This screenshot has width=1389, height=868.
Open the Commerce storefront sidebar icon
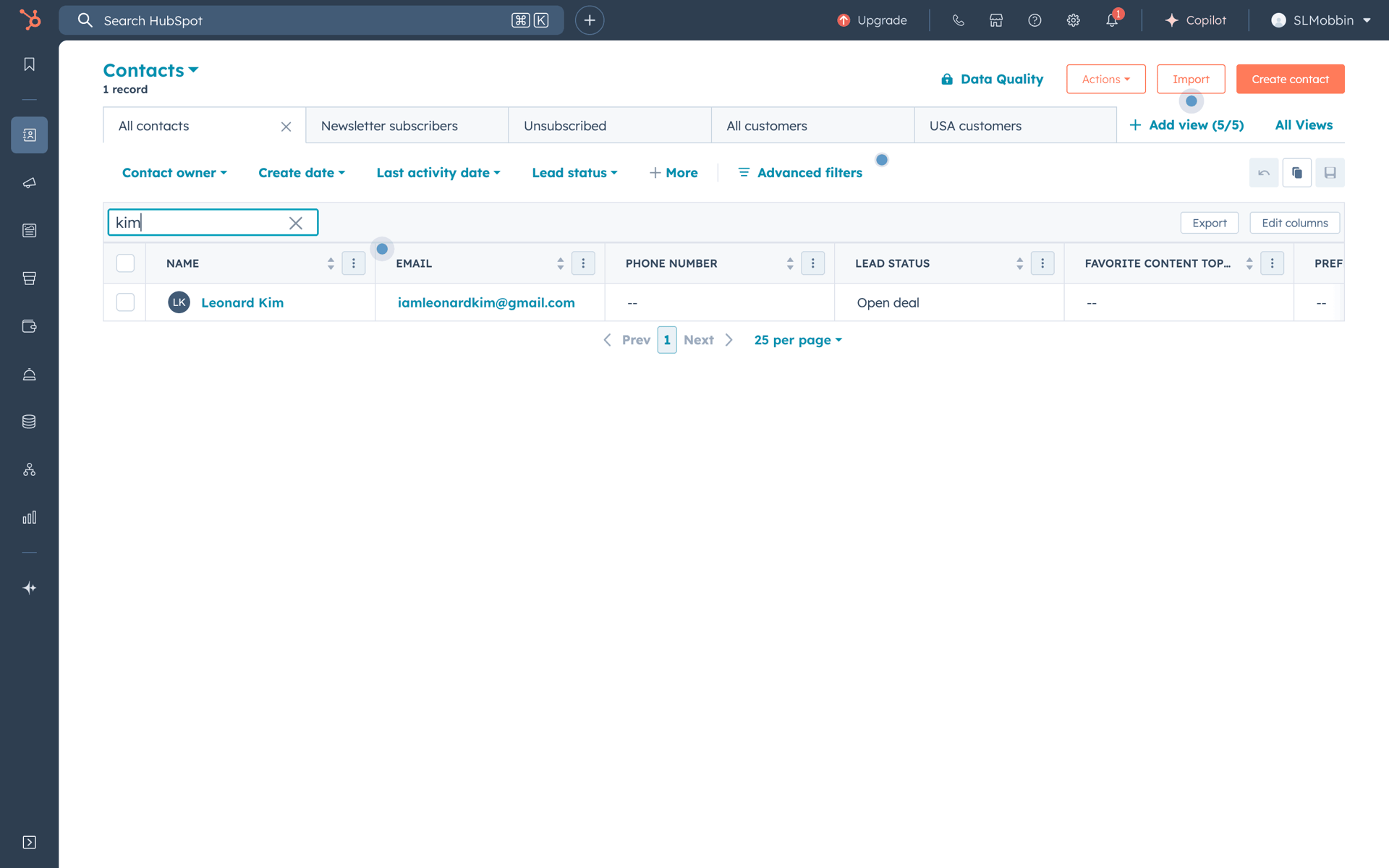(29, 278)
